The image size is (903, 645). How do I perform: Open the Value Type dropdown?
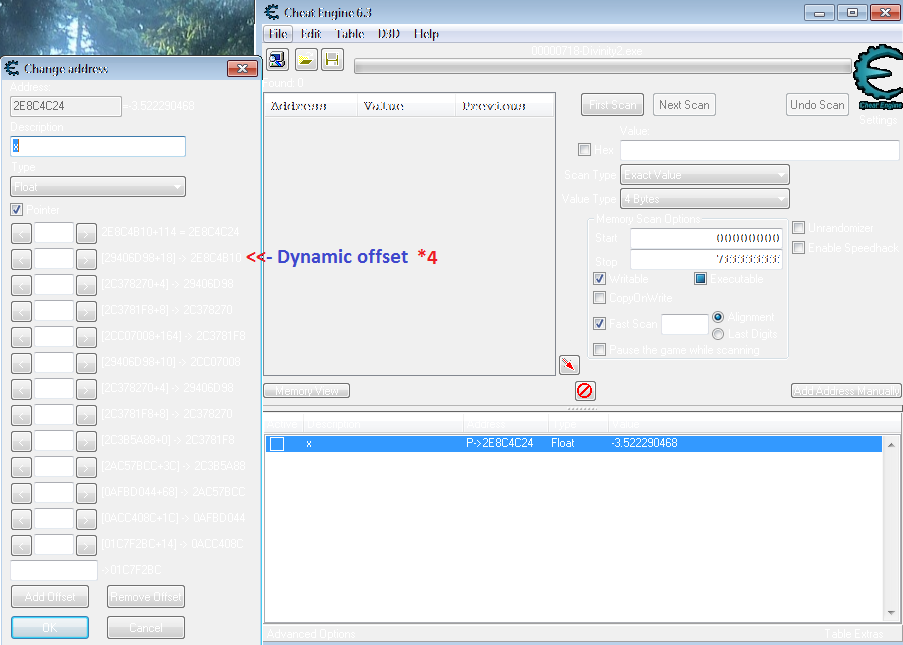704,199
